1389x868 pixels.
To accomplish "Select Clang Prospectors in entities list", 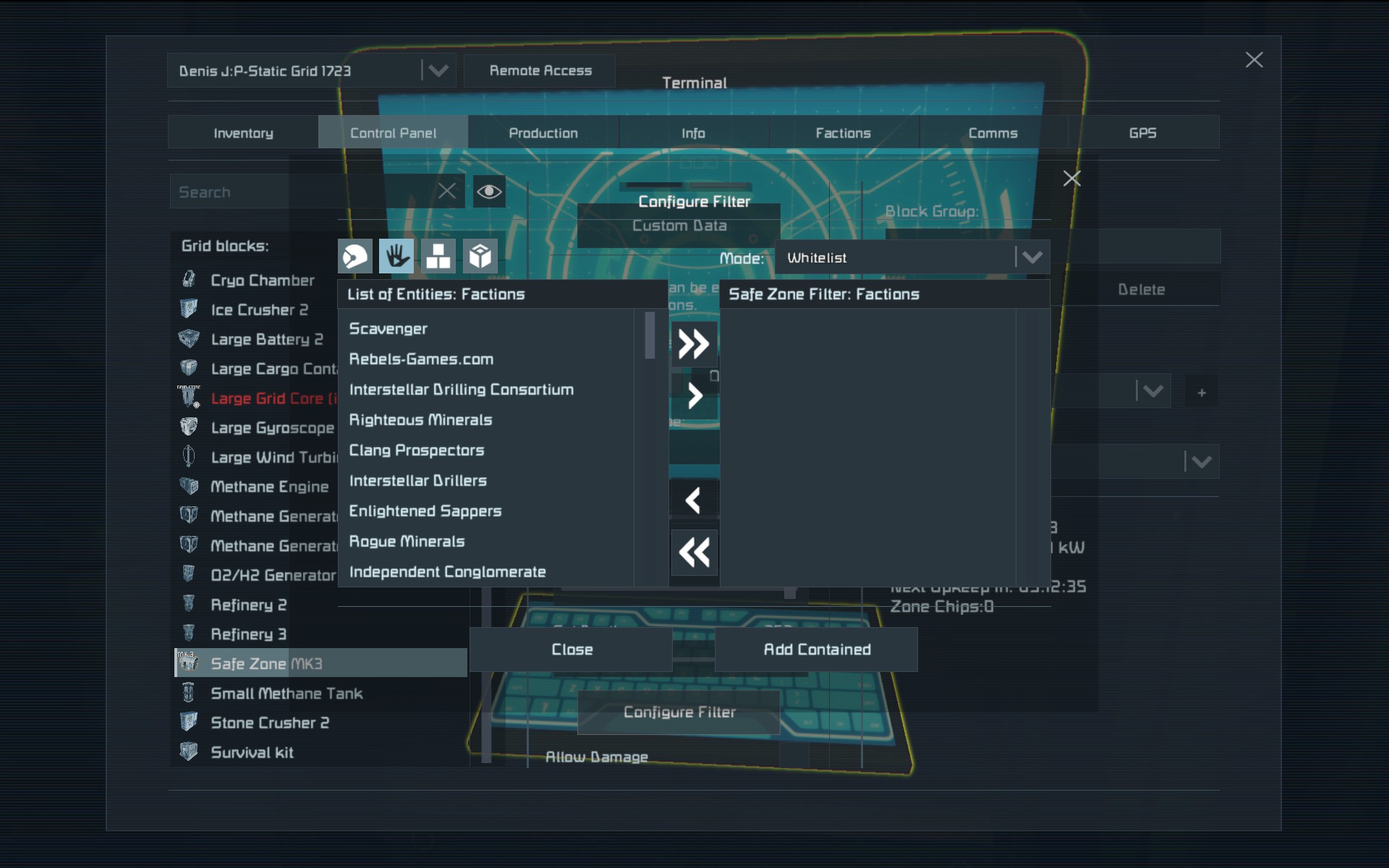I will [417, 450].
